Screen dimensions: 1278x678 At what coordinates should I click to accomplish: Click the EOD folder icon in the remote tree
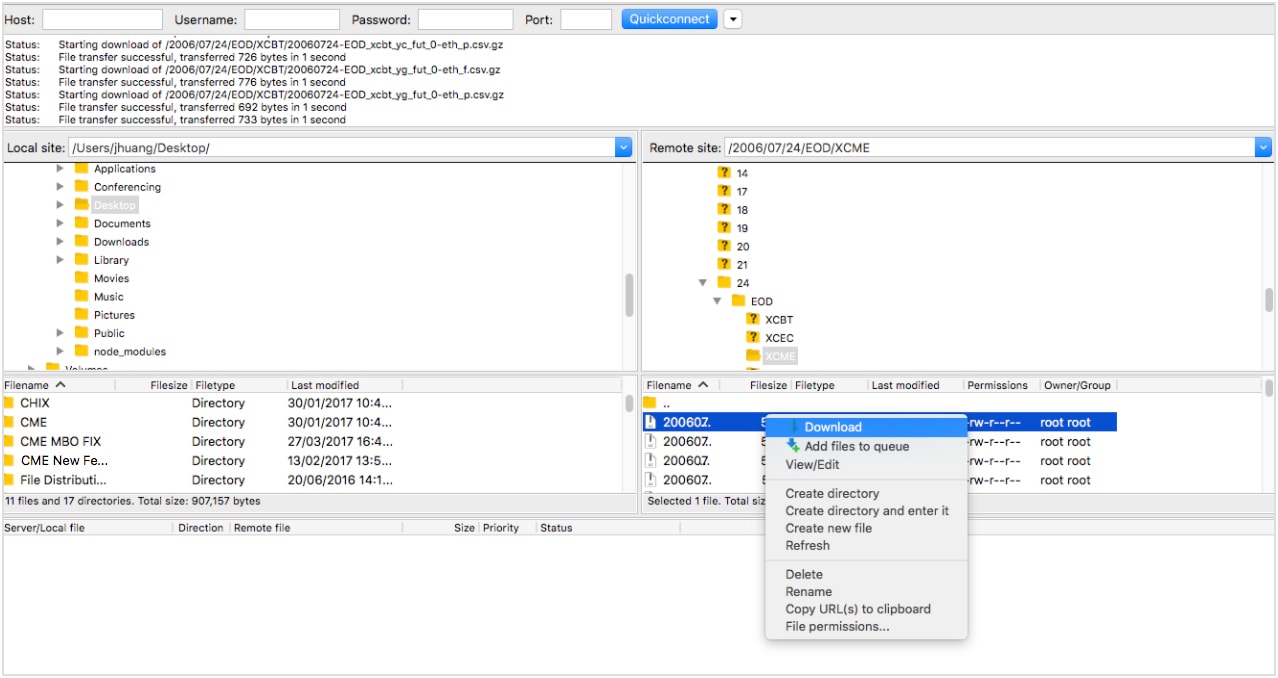738,301
